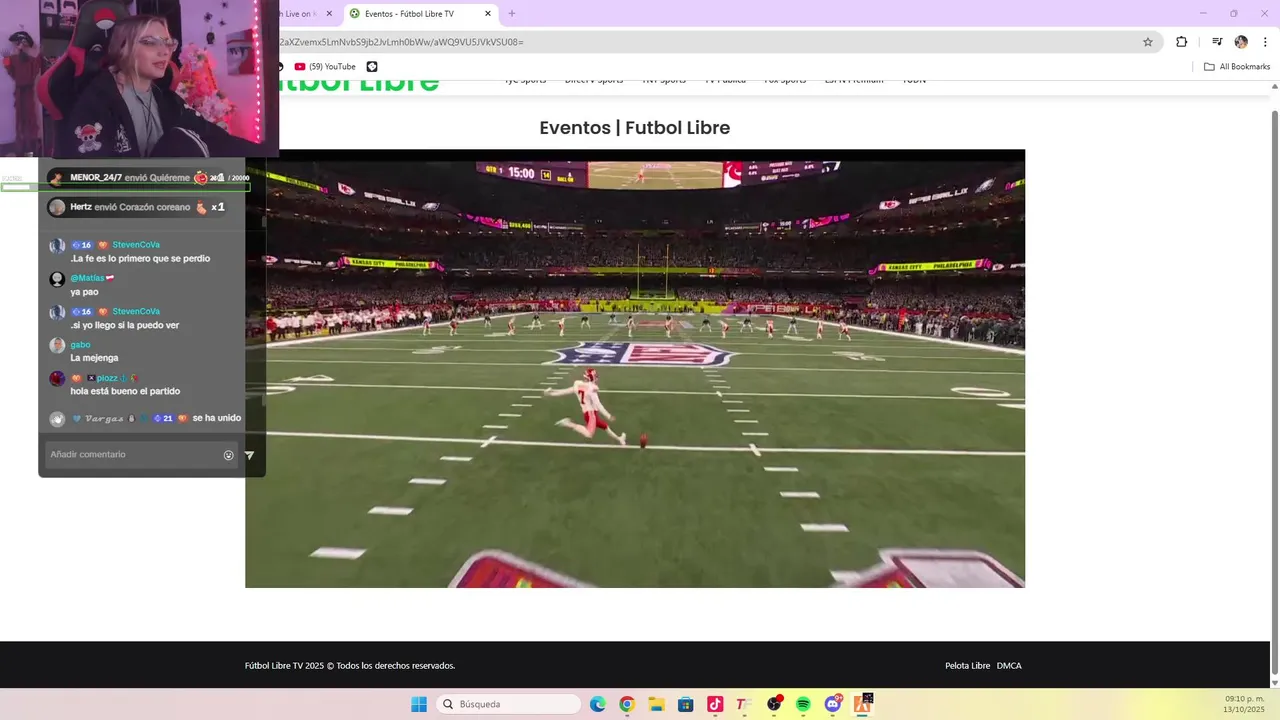Viewport: 1280px width, 720px height.
Task: Open Spotify from the taskbar
Action: pos(803,704)
